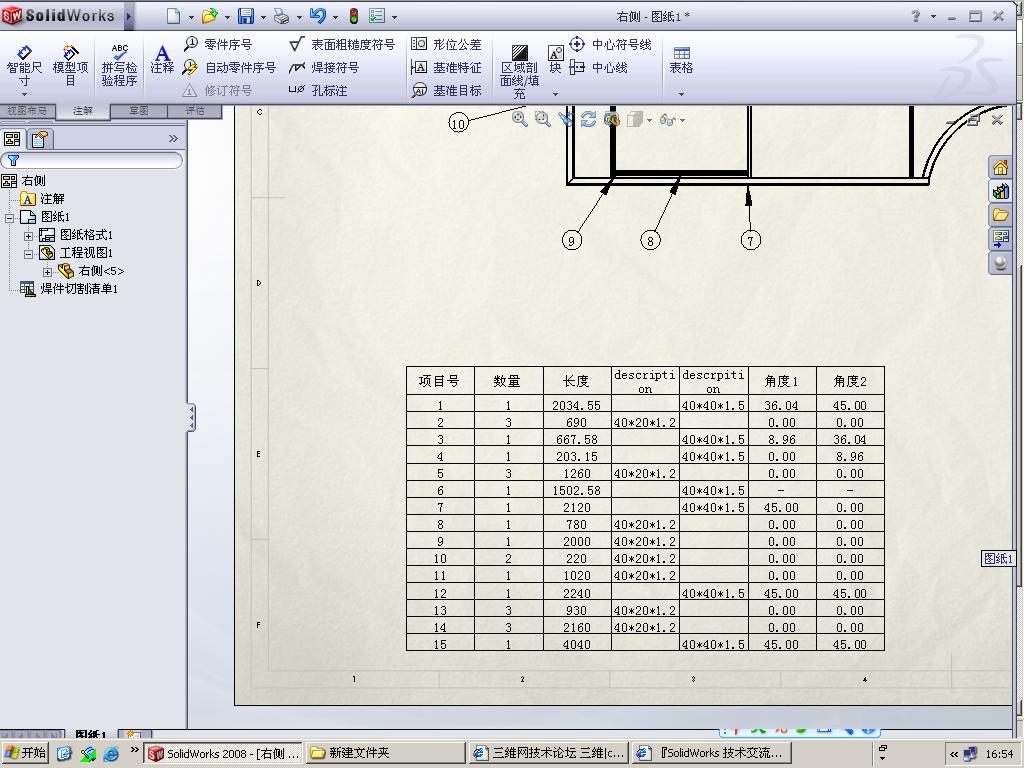This screenshot has width=1024, height=768.
Task: Open the Design Library books icon
Action: click(1000, 191)
